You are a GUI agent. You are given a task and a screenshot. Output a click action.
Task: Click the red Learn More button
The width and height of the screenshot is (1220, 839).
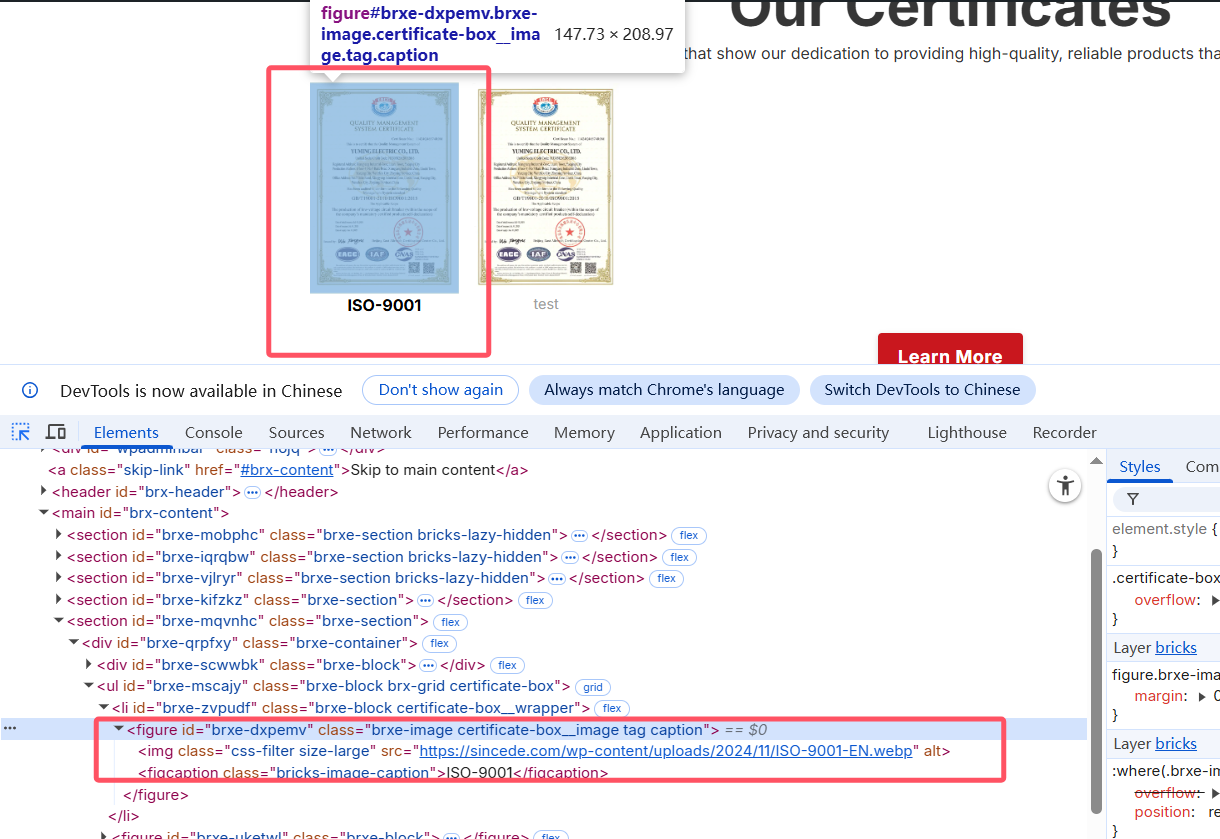[x=950, y=350]
